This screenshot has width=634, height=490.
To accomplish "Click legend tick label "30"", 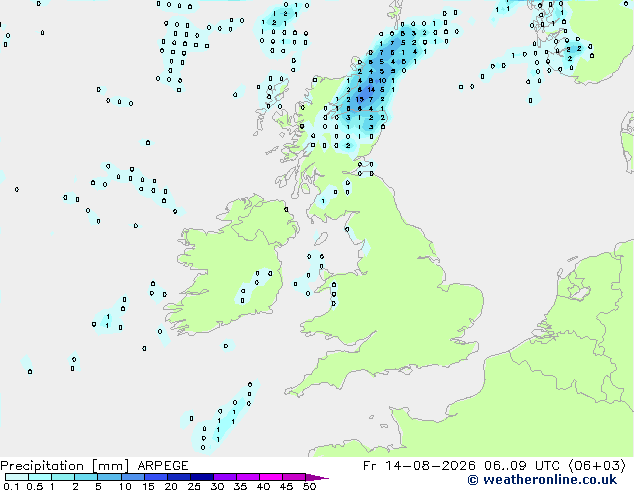I will [218, 486].
